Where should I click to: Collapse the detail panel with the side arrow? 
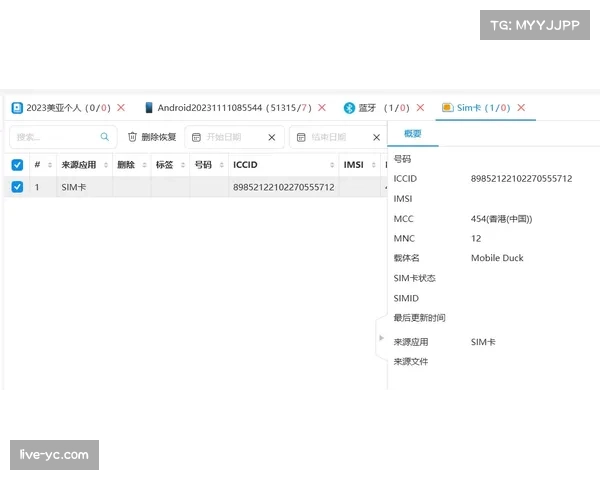(x=381, y=338)
